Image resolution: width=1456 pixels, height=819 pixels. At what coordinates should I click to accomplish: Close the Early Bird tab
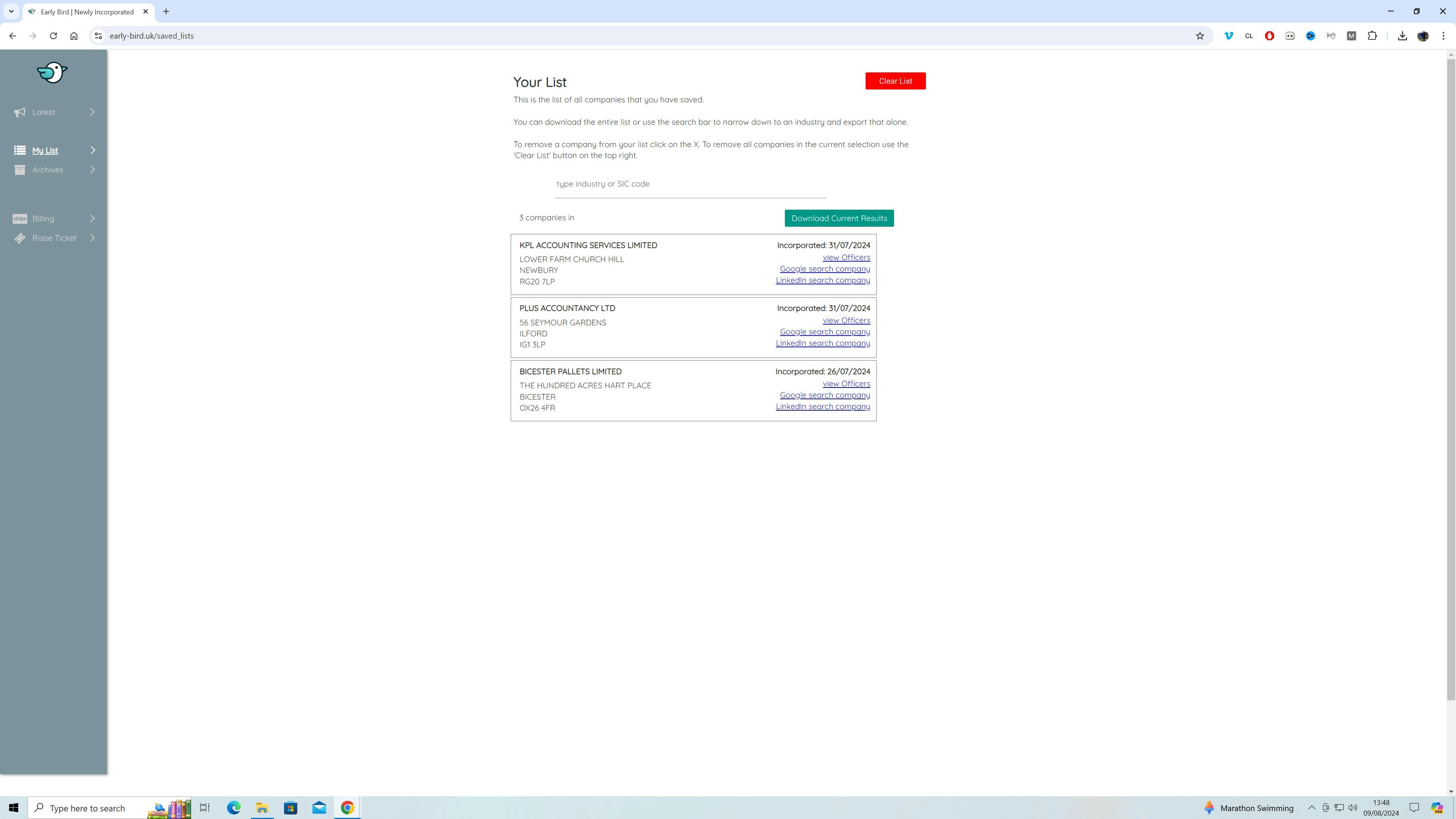pos(145,11)
